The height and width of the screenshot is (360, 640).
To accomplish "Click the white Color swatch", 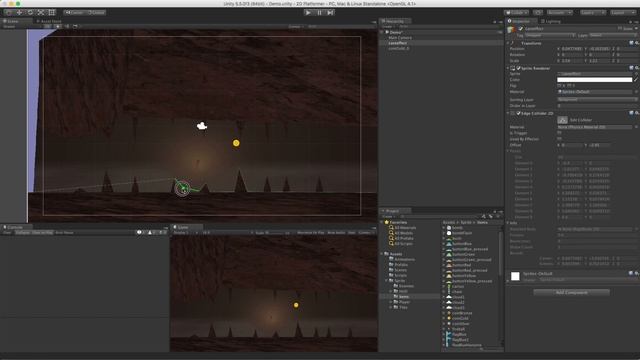I will [595, 80].
